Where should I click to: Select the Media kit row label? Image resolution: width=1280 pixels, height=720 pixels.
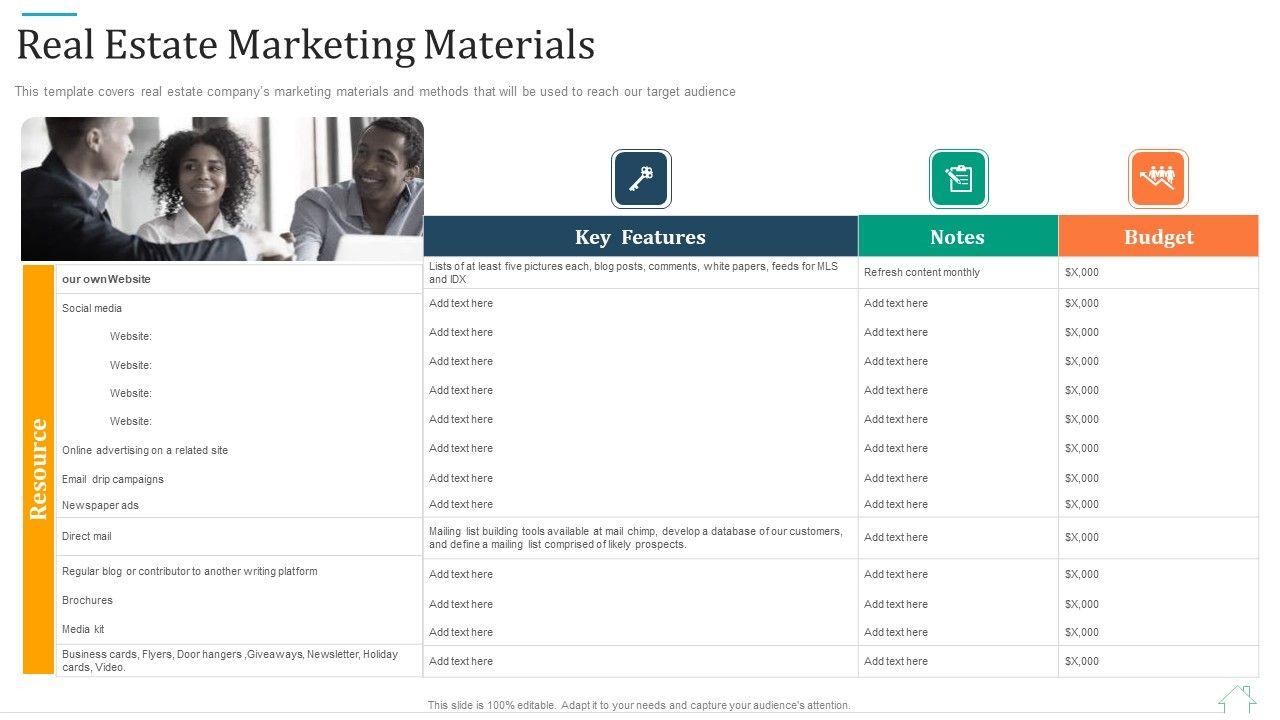coord(83,629)
